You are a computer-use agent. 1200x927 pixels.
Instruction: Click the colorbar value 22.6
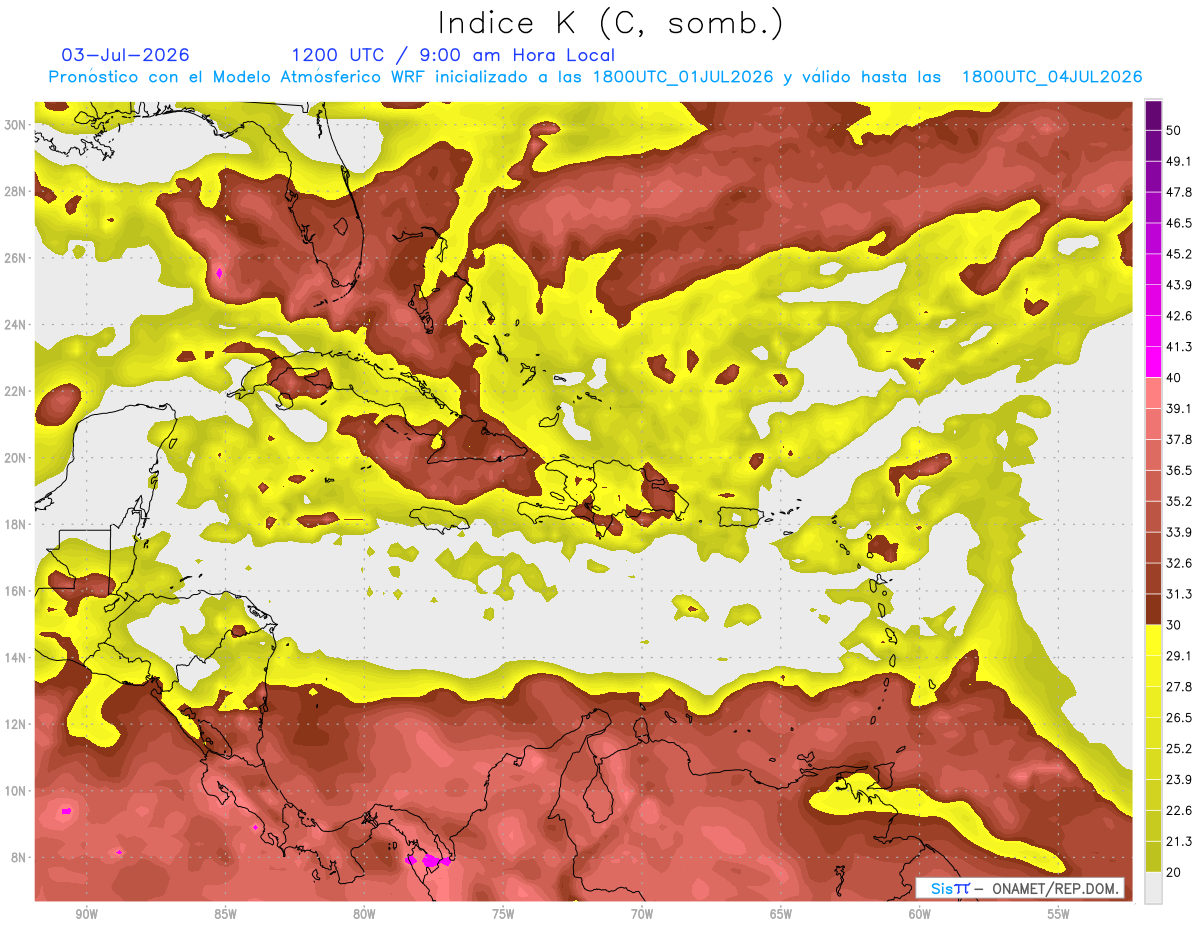pos(1179,810)
